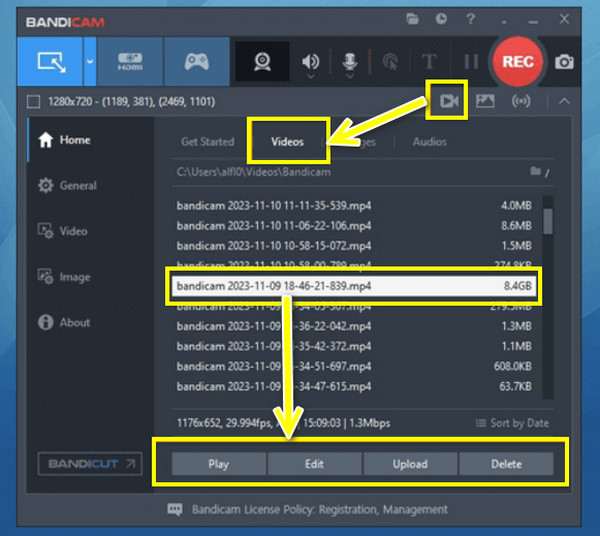
Task: Toggle the webcam overlay
Action: pos(262,62)
